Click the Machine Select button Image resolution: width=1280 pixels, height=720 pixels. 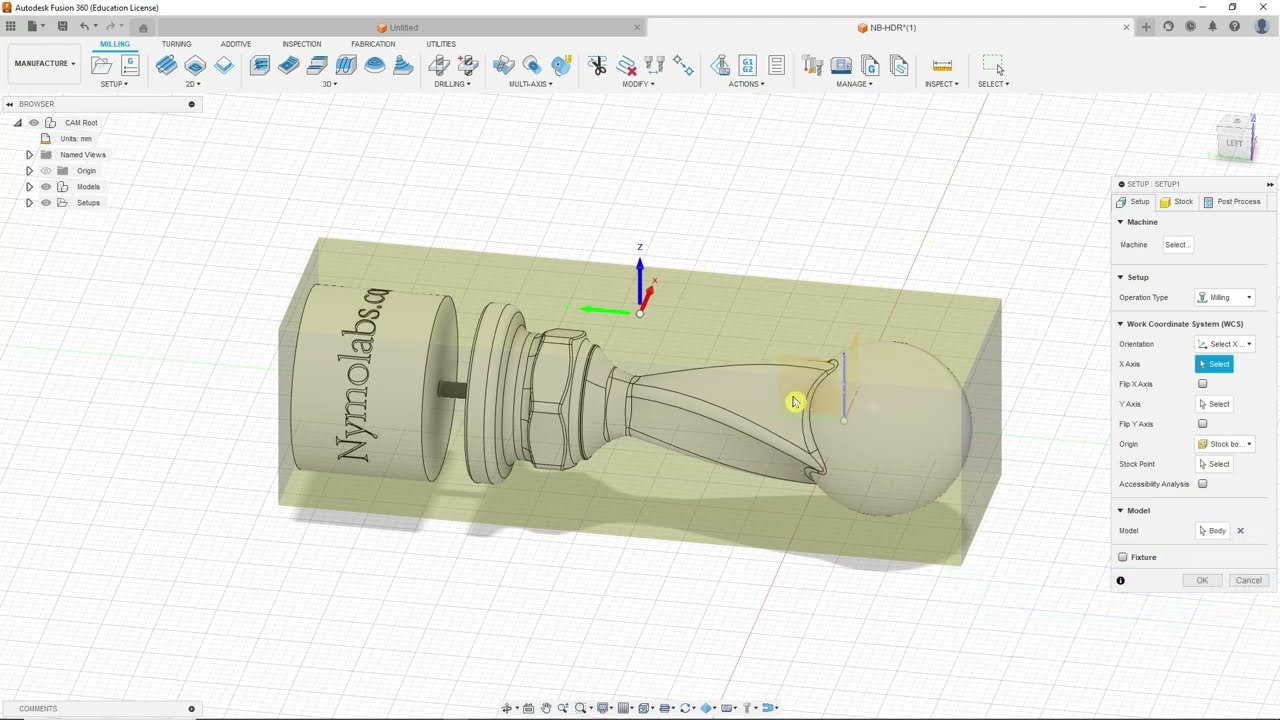[x=1177, y=245]
